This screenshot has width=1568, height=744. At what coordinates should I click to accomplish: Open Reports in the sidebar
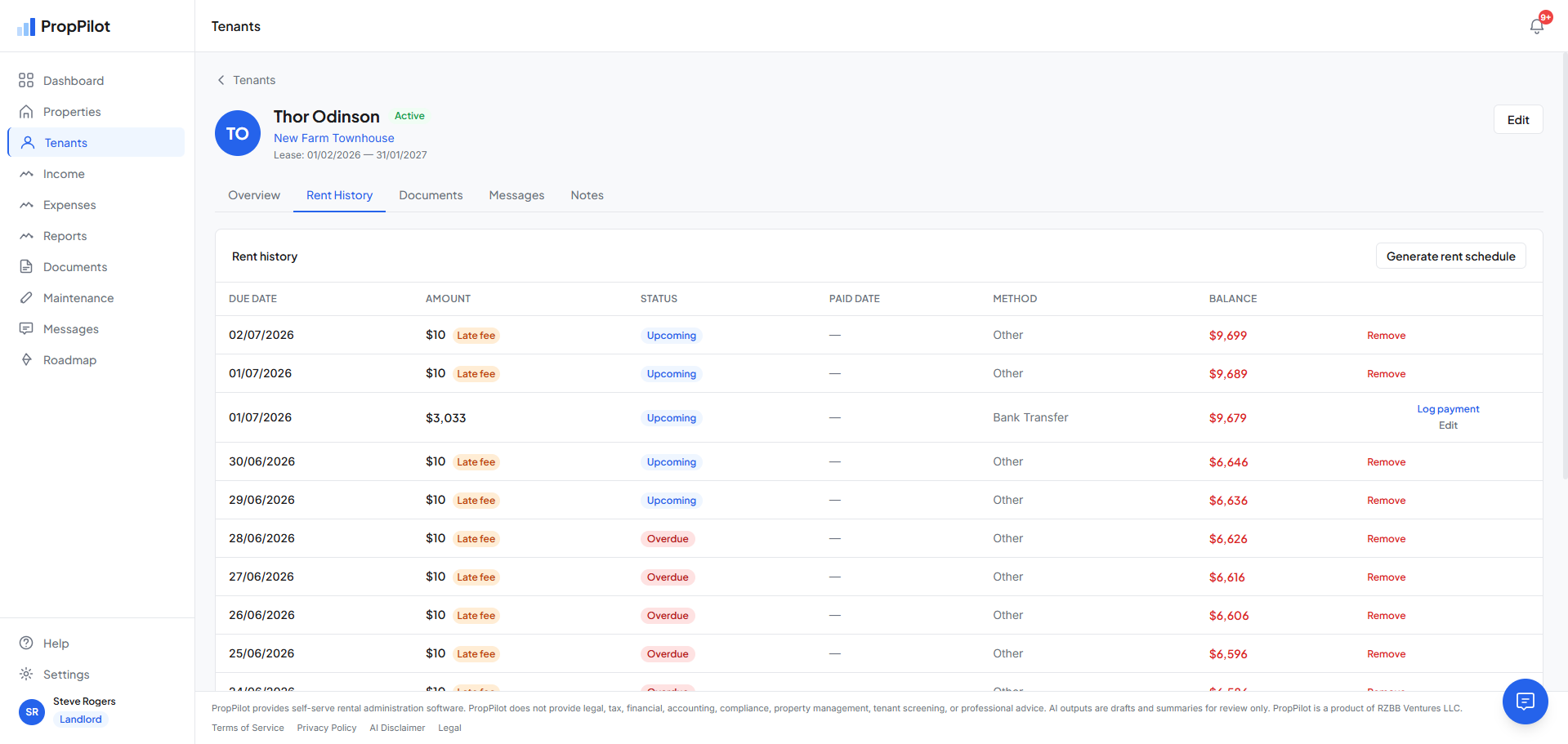[96, 235]
